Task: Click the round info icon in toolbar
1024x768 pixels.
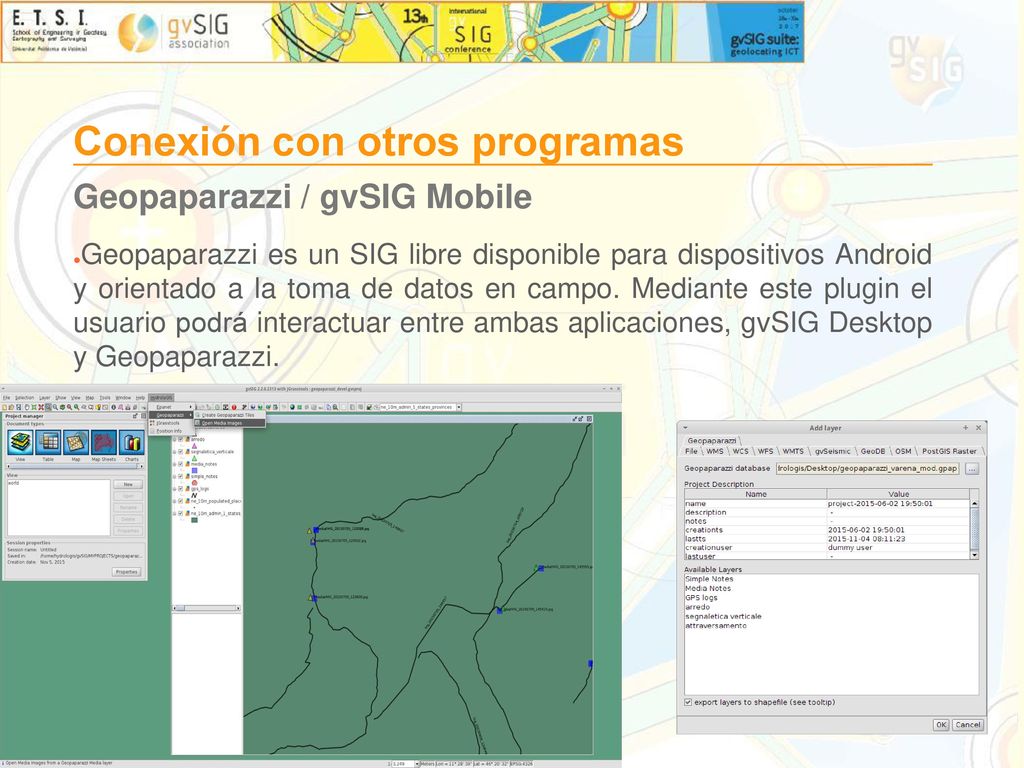Action: tap(113, 407)
